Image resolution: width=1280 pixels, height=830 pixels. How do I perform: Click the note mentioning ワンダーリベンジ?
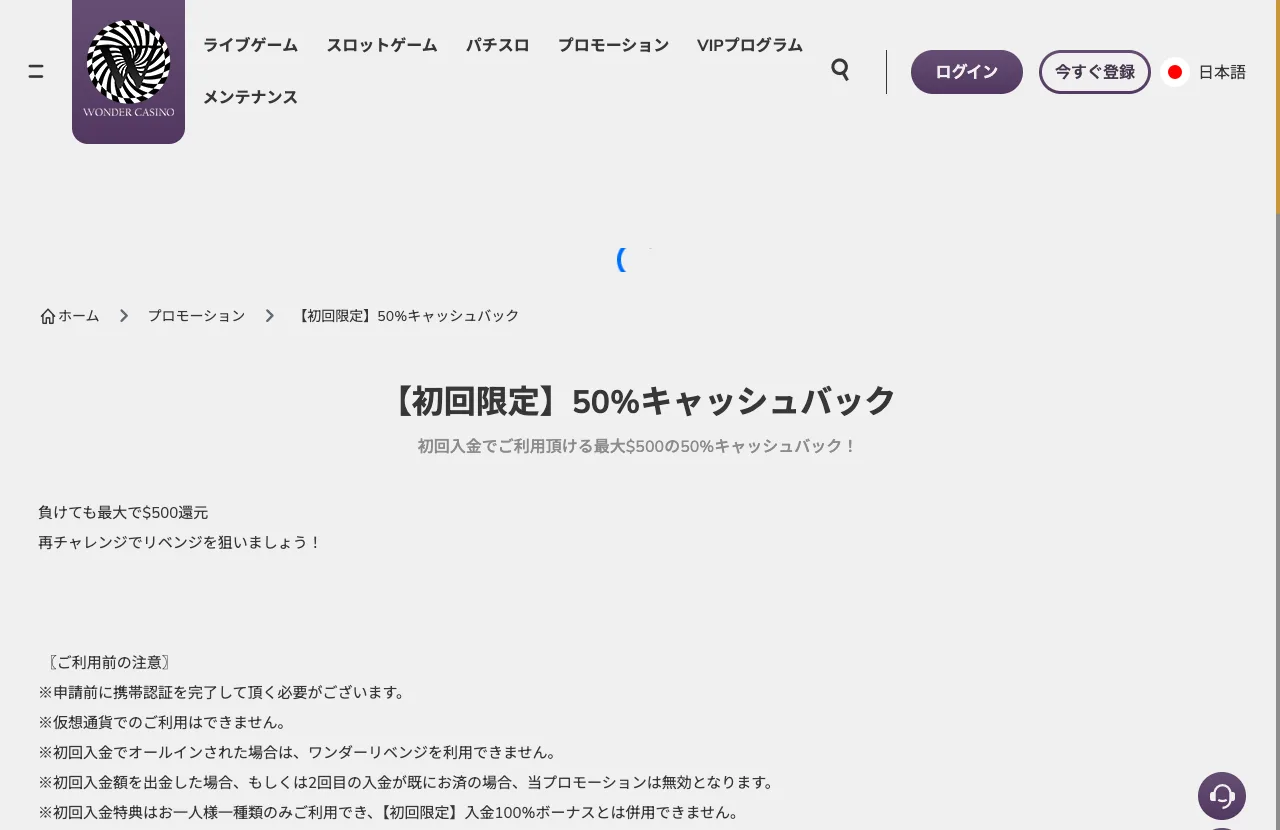pos(298,752)
